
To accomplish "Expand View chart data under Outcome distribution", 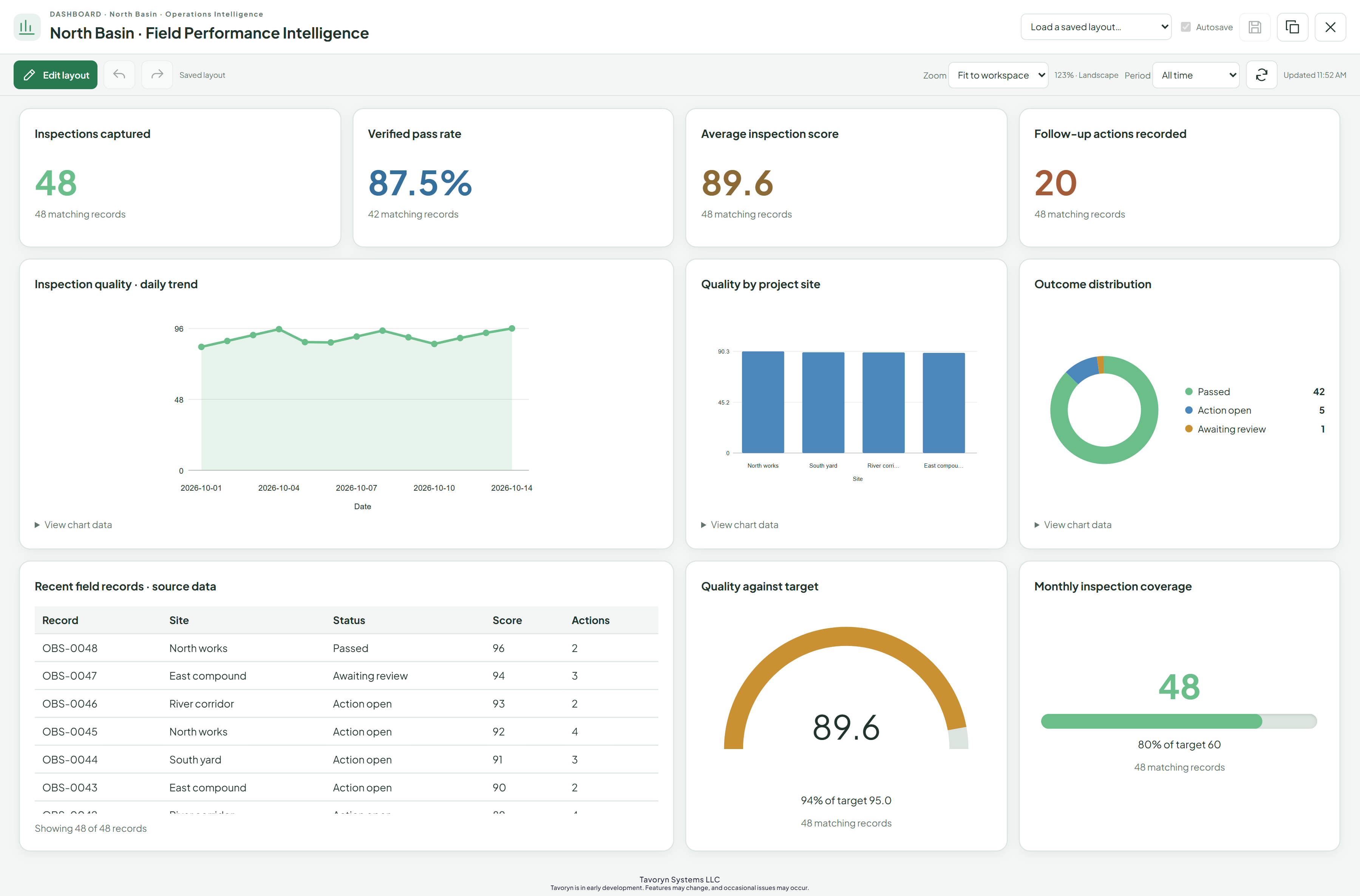I will [x=1073, y=525].
